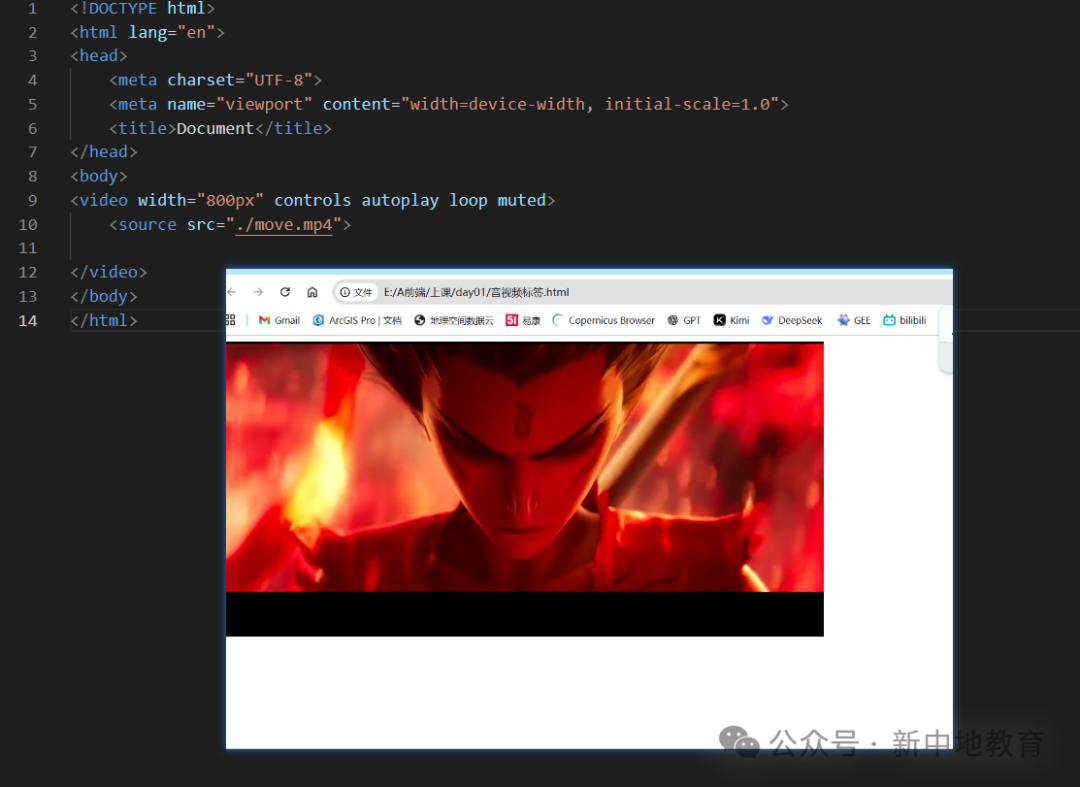1080x787 pixels.
Task: Click the address bar URL text
Action: pyautogui.click(x=477, y=292)
